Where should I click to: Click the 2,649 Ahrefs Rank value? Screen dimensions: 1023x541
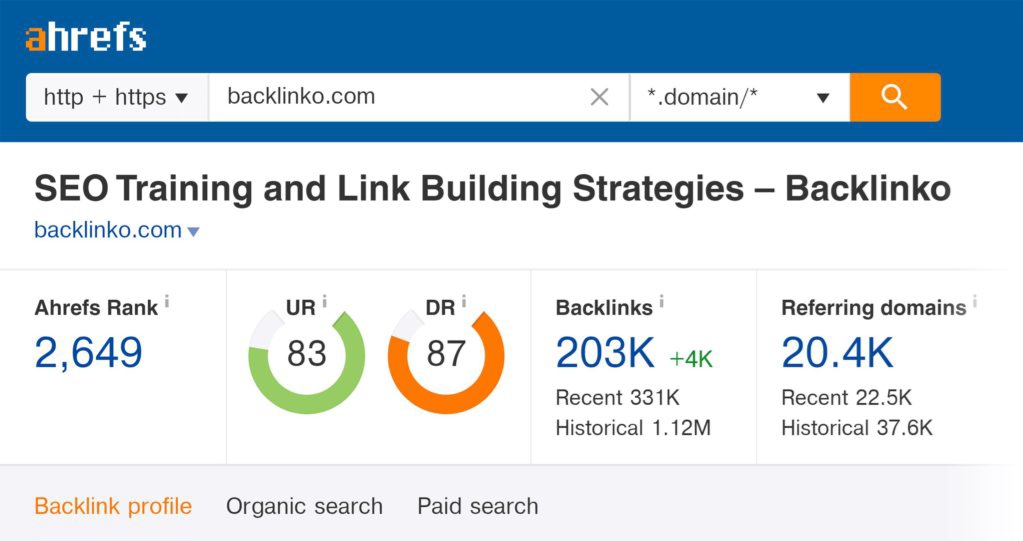tap(89, 353)
